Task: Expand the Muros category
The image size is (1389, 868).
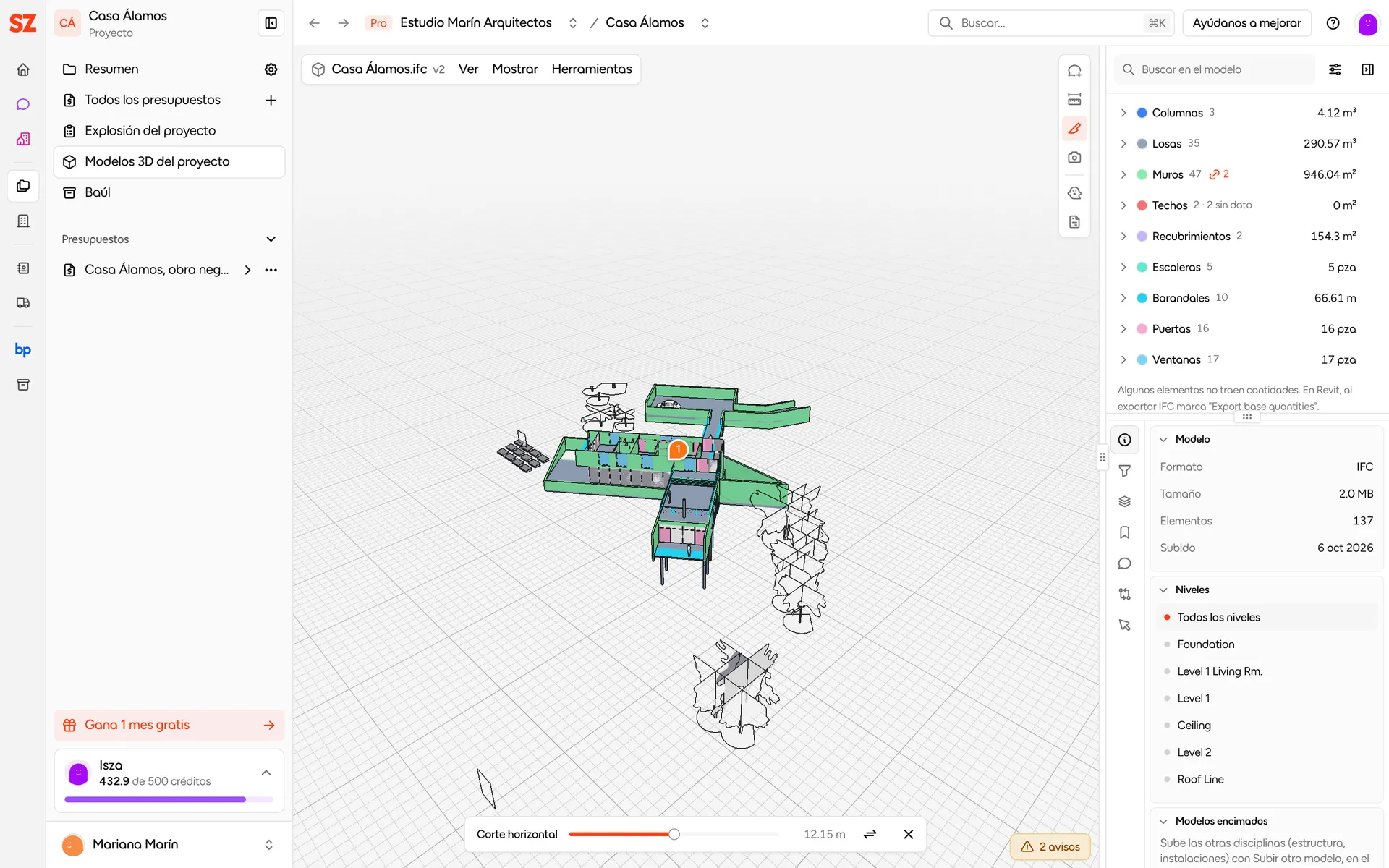Action: click(1123, 174)
